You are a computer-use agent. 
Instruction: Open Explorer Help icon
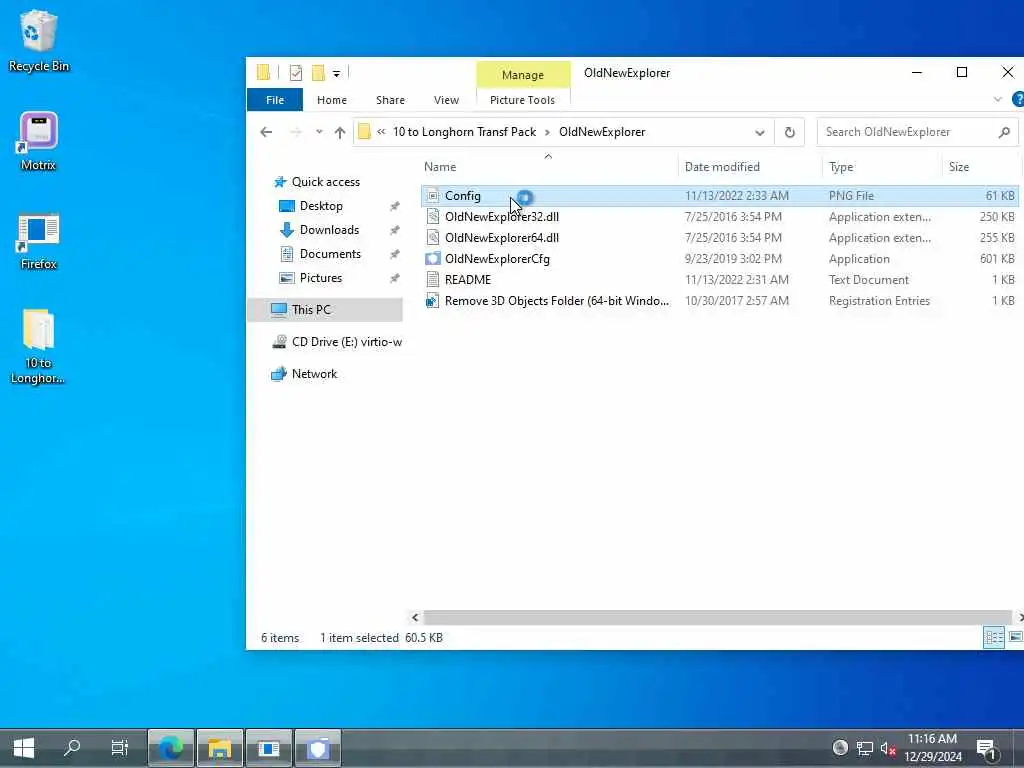(1017, 99)
